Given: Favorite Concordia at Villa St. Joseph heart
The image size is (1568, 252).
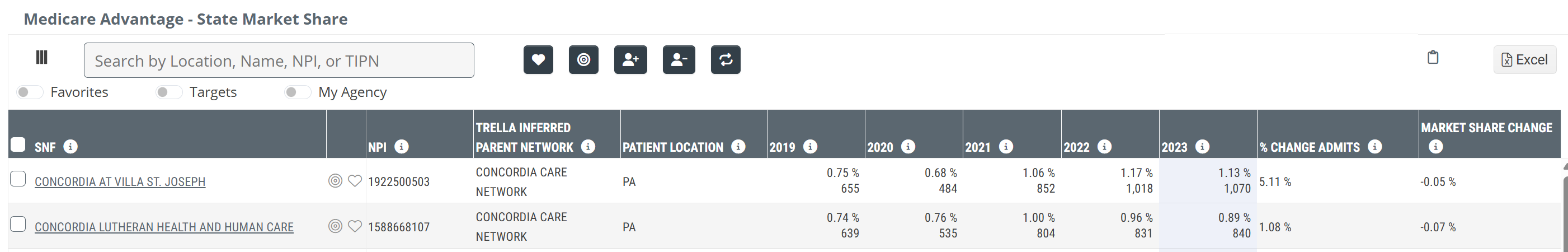Looking at the screenshot, I should tap(355, 181).
